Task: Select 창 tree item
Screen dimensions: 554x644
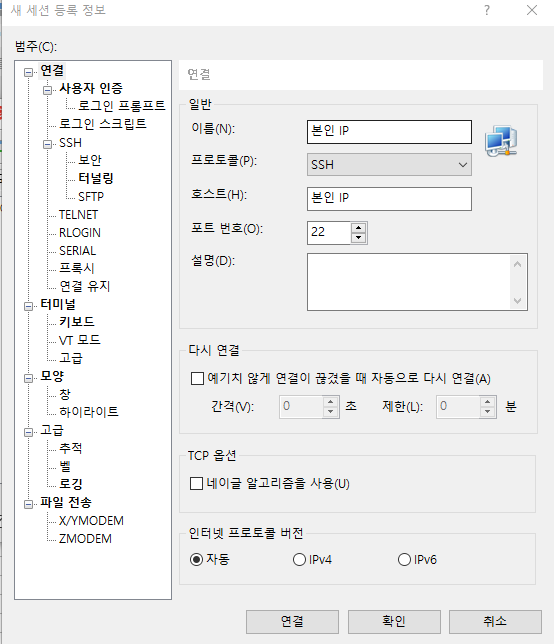Action: (65, 394)
